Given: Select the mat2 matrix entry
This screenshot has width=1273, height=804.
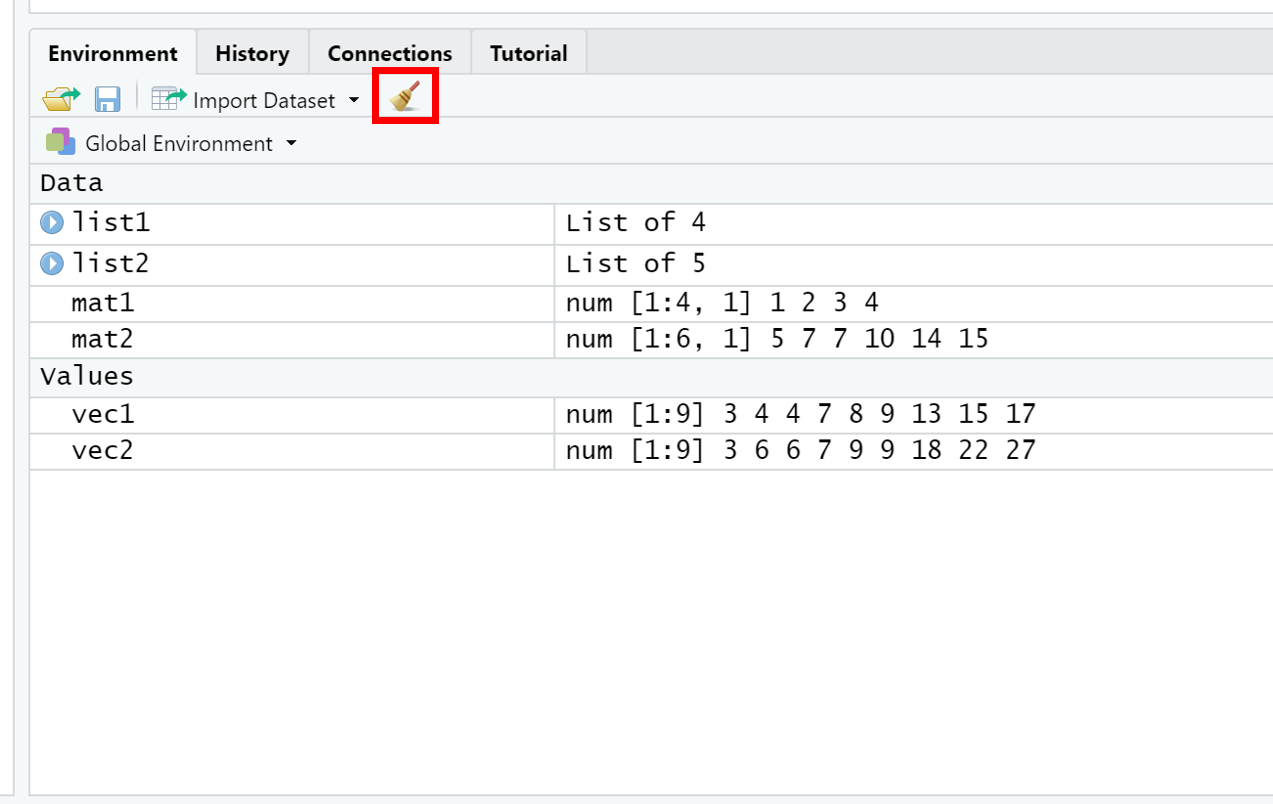Looking at the screenshot, I should [x=651, y=340].
